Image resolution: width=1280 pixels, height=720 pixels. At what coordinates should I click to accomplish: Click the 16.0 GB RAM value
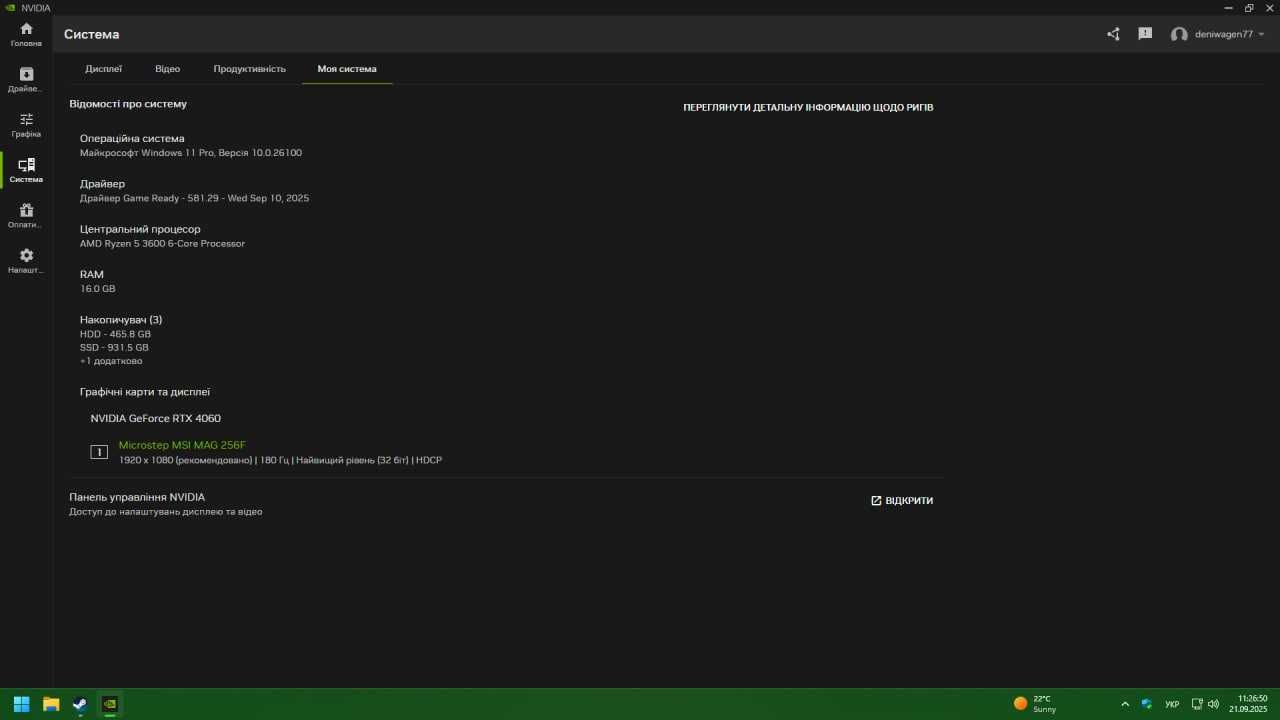click(x=98, y=288)
